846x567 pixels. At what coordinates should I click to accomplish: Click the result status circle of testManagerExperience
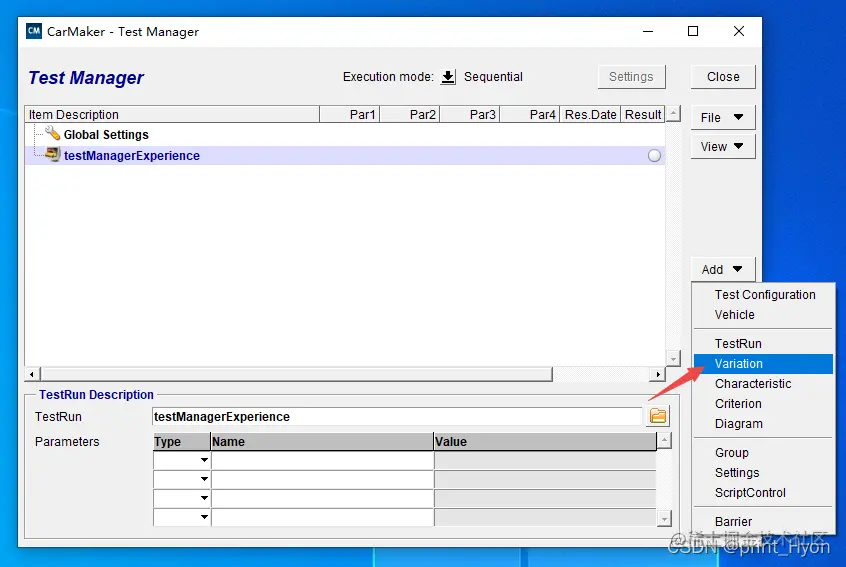654,156
